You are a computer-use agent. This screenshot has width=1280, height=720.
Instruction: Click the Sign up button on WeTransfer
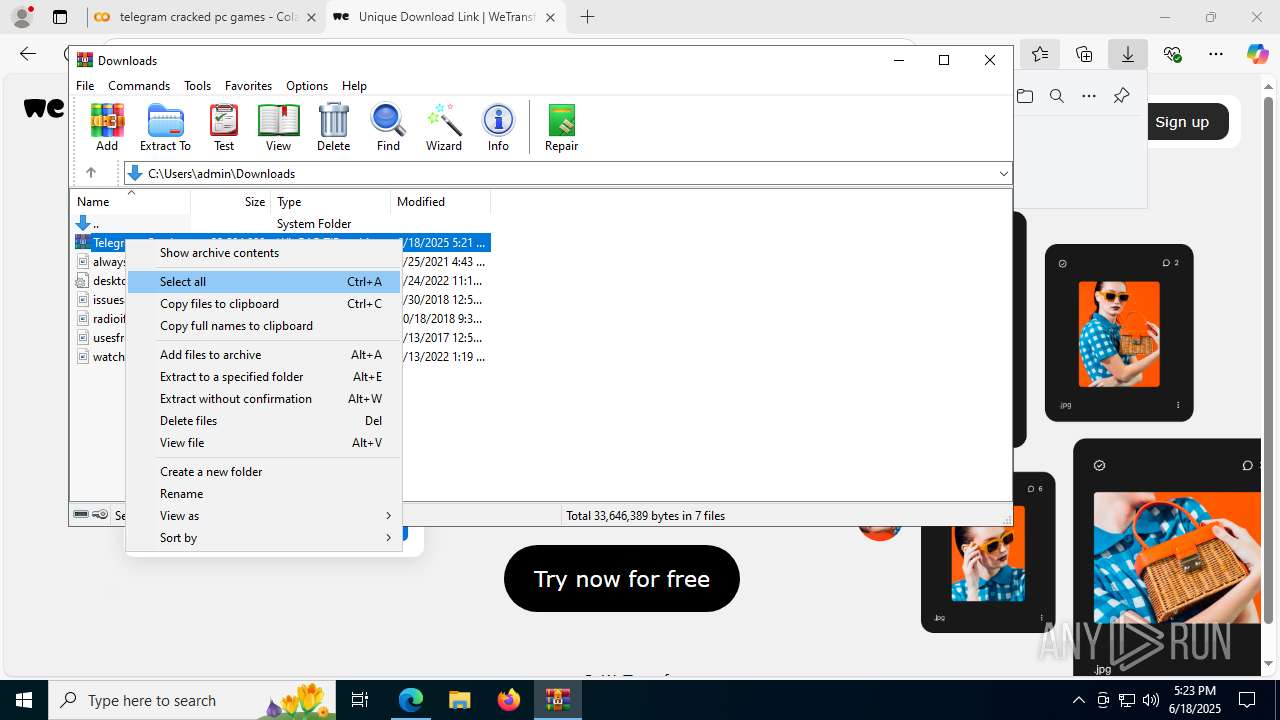click(1182, 122)
